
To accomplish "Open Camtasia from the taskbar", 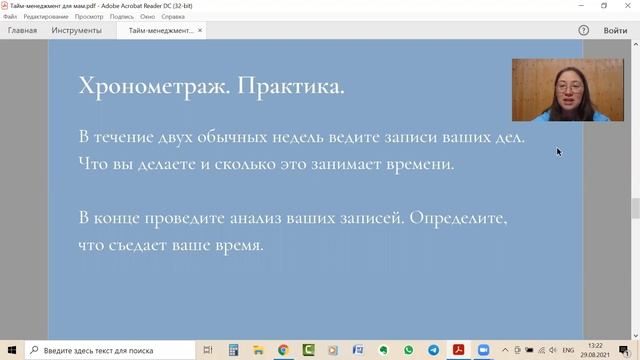I will (x=309, y=350).
